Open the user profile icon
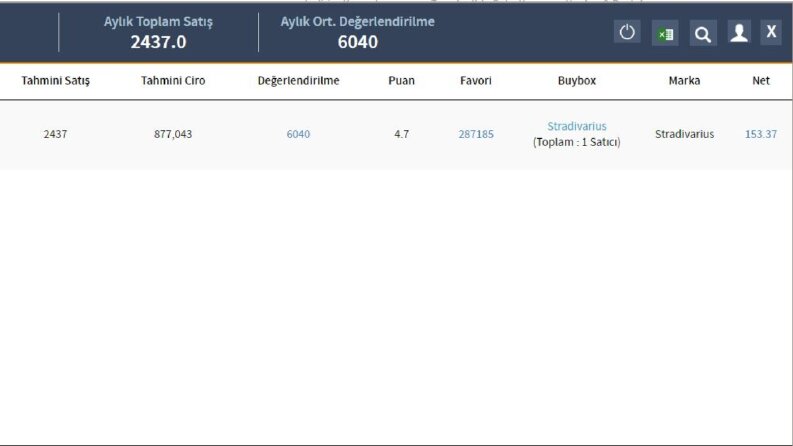Image resolution: width=793 pixels, height=446 pixels. point(739,33)
